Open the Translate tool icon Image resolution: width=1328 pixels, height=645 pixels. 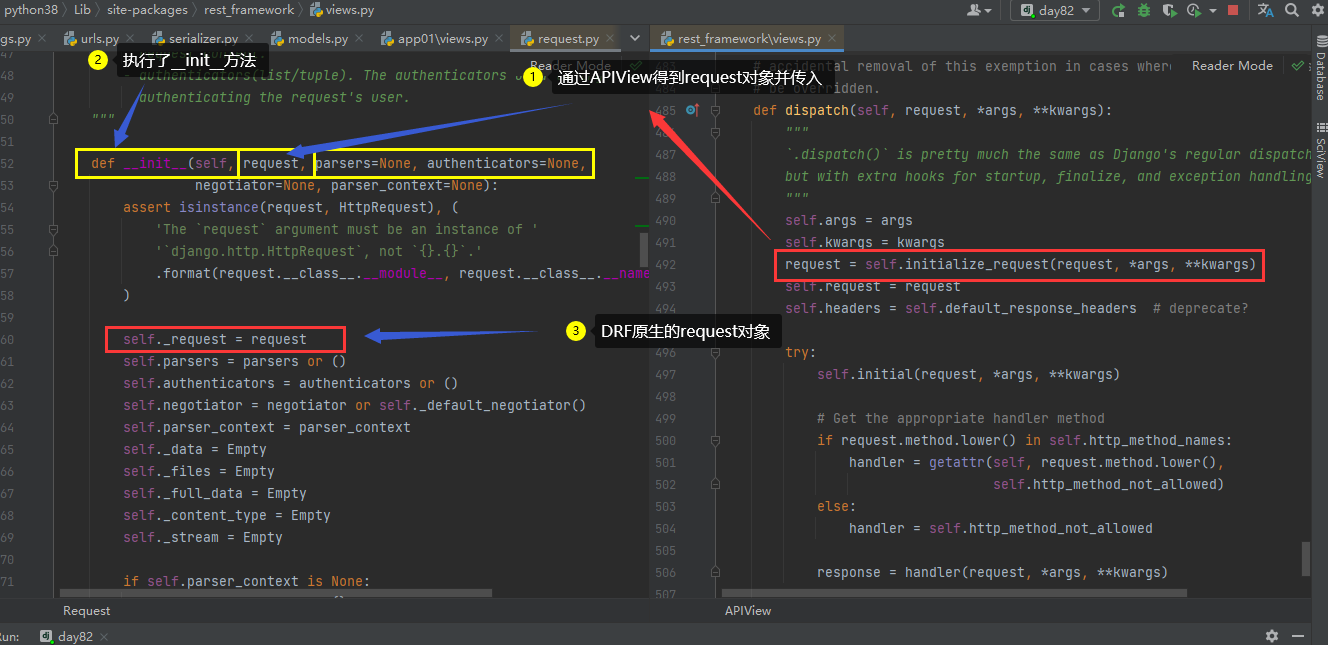(x=1265, y=10)
